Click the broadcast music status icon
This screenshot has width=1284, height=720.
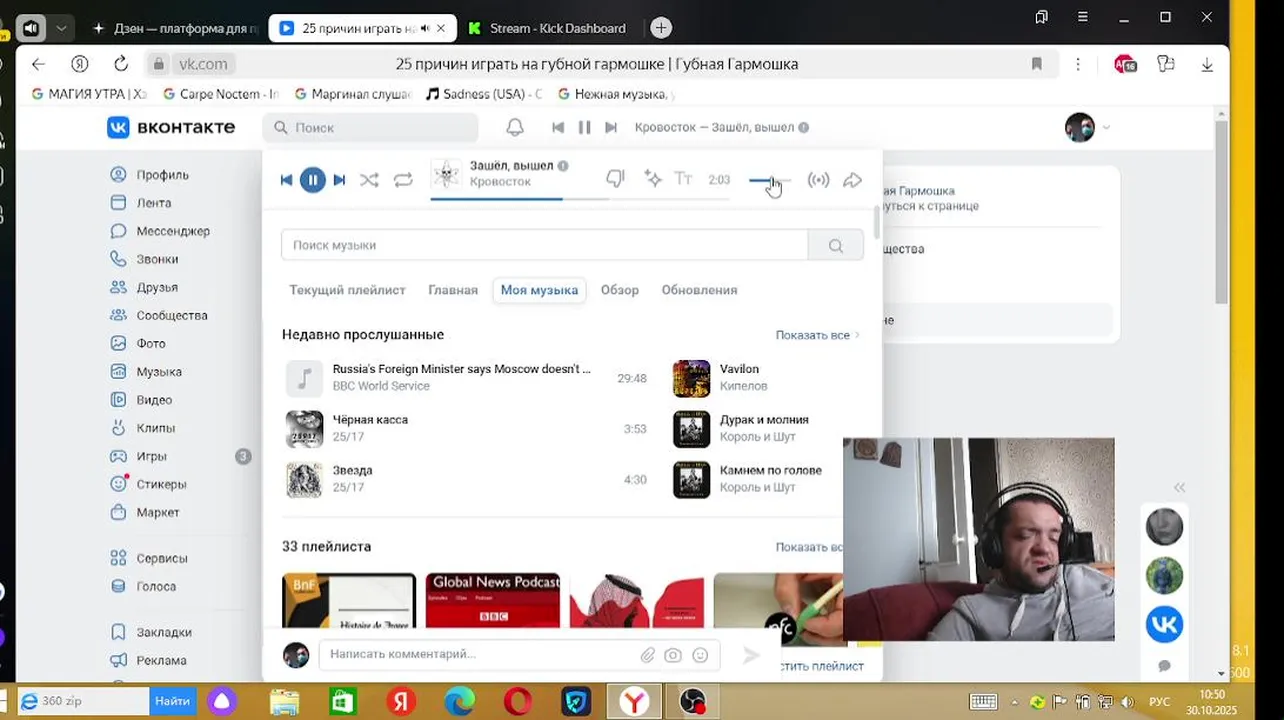click(818, 180)
